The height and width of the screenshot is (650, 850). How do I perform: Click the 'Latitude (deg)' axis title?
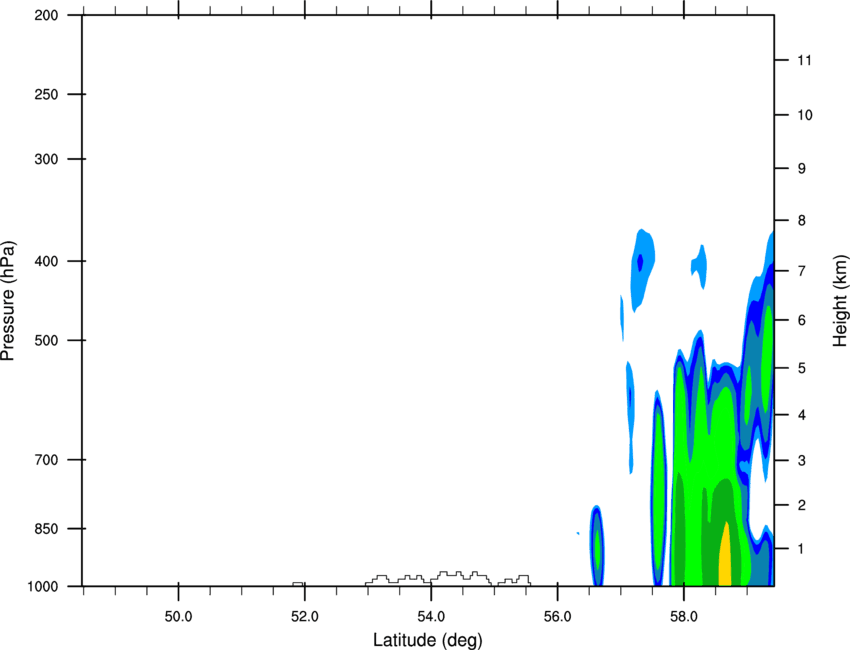[427, 640]
